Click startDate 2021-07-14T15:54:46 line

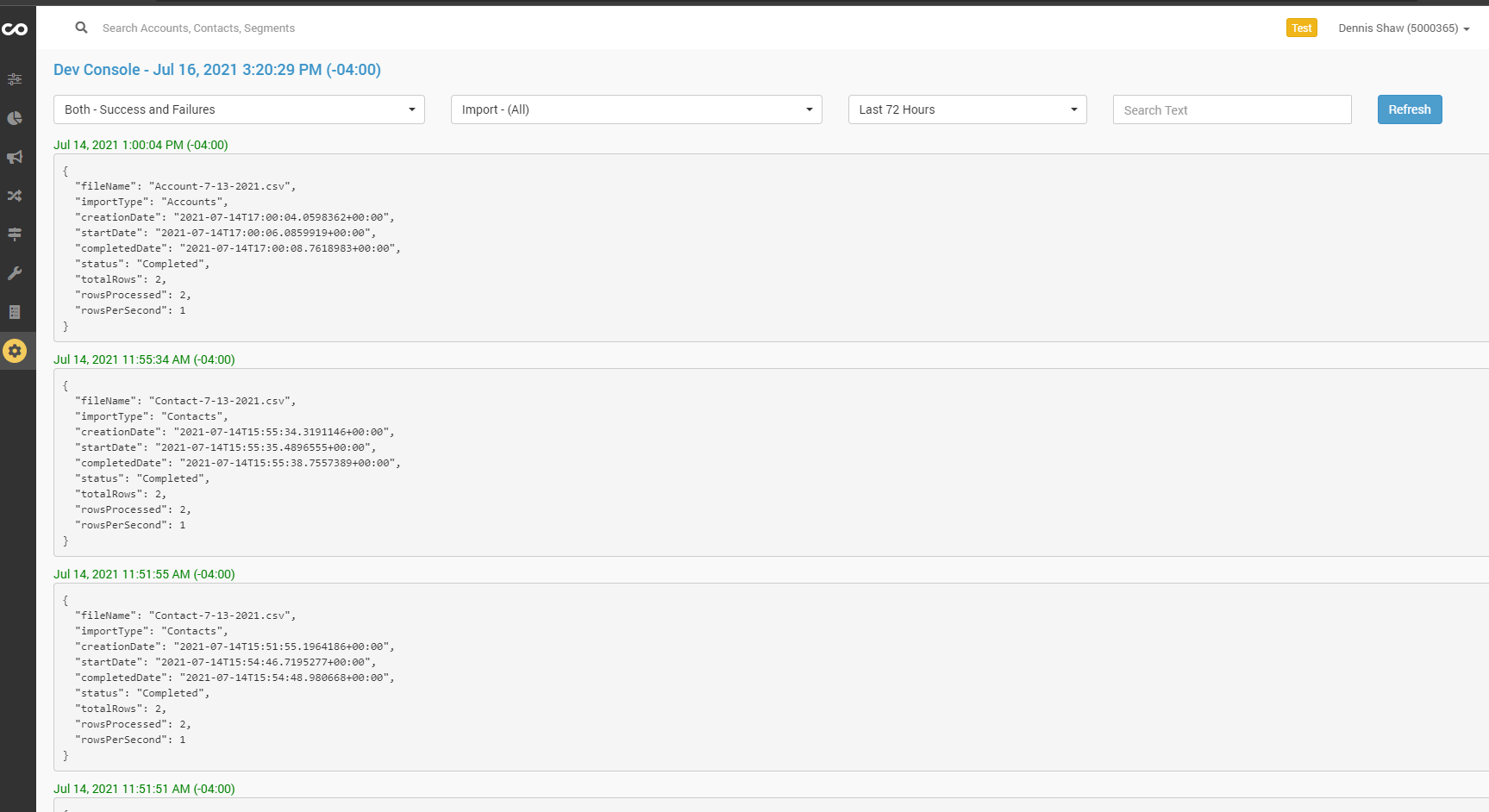pos(226,662)
